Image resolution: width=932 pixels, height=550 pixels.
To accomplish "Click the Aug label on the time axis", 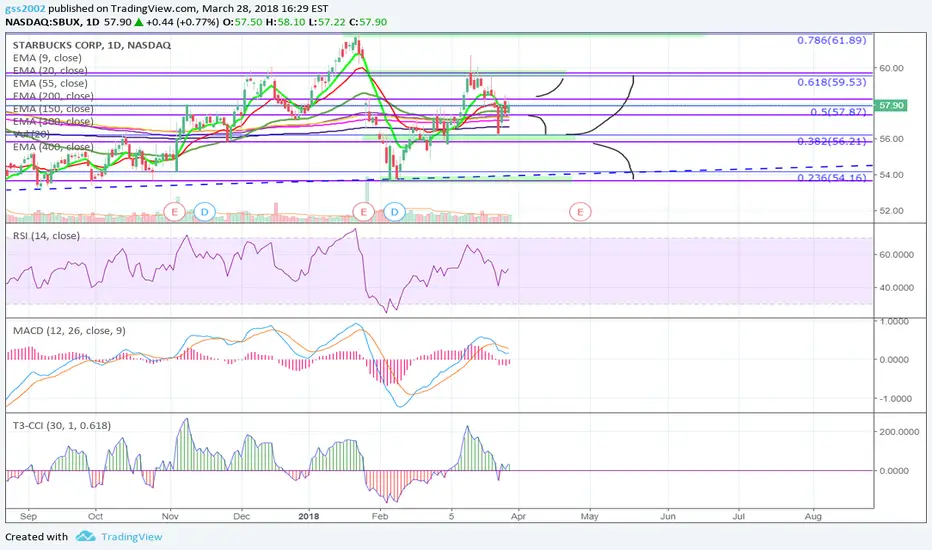I will click(813, 516).
